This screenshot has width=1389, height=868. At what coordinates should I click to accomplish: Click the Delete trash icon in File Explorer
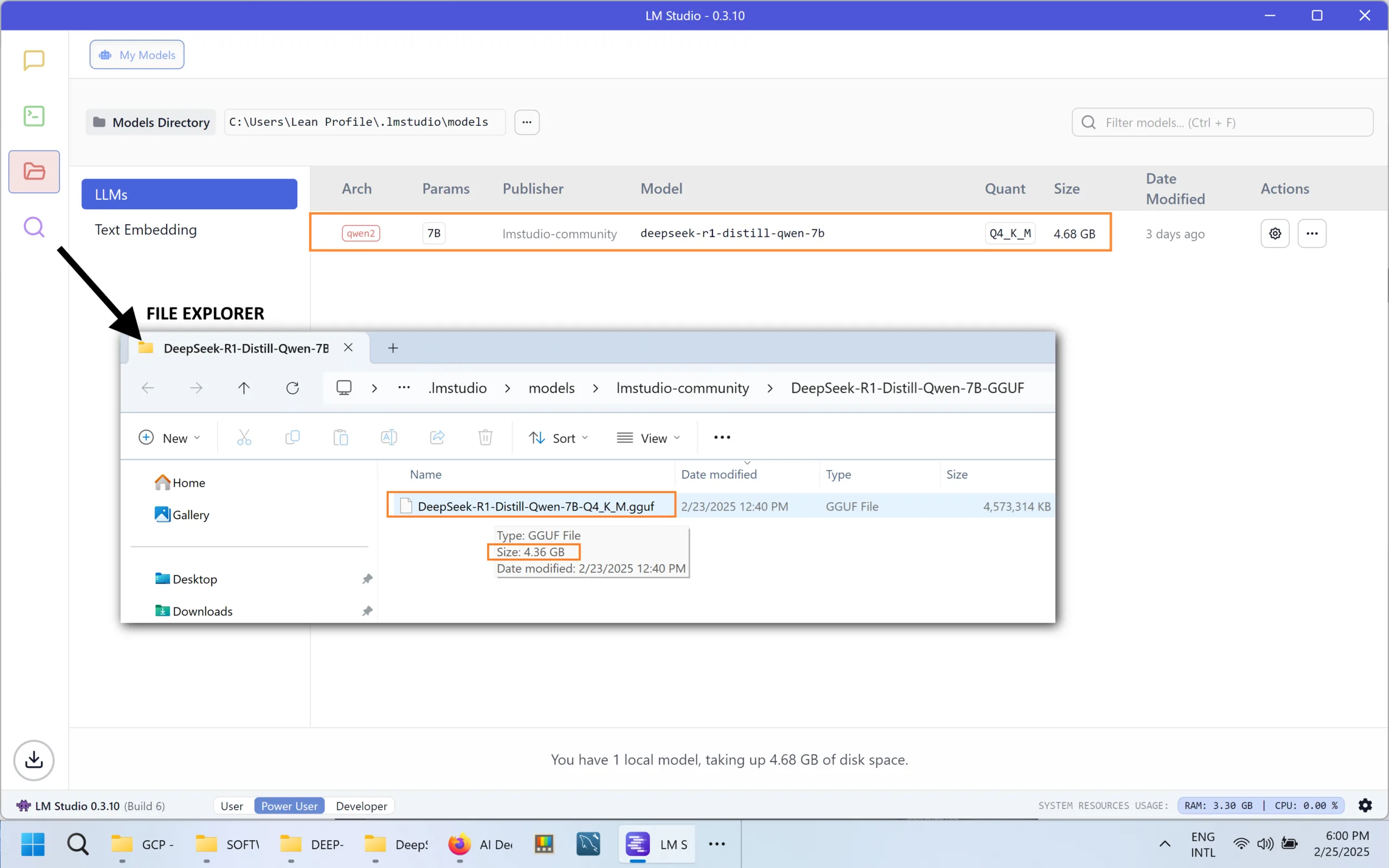point(486,437)
